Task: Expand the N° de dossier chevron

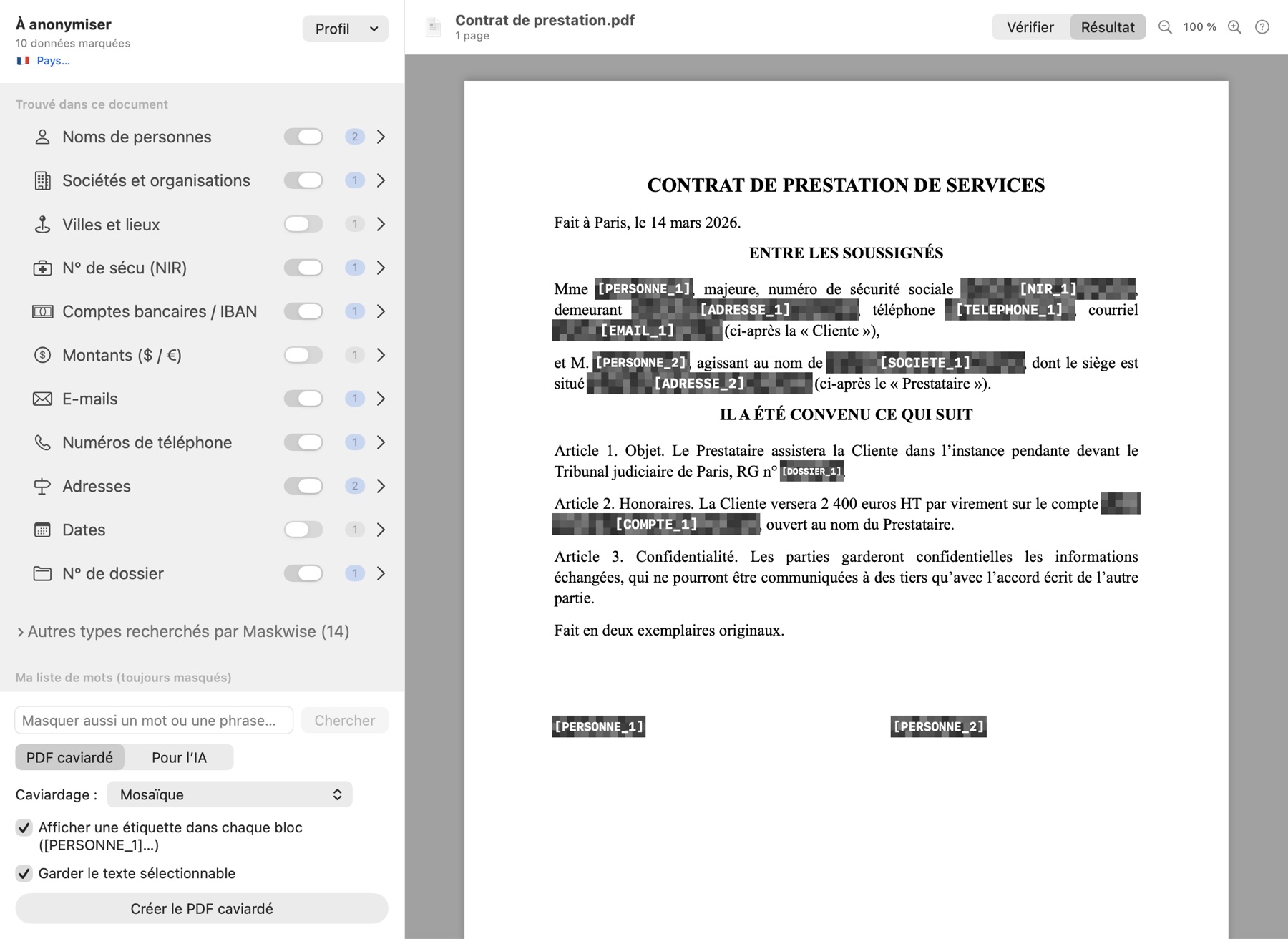Action: click(x=381, y=573)
